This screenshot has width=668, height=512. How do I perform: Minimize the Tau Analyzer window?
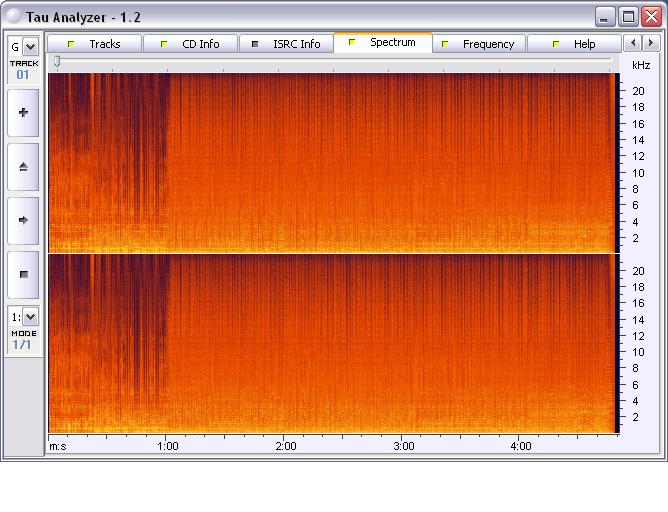coord(605,17)
